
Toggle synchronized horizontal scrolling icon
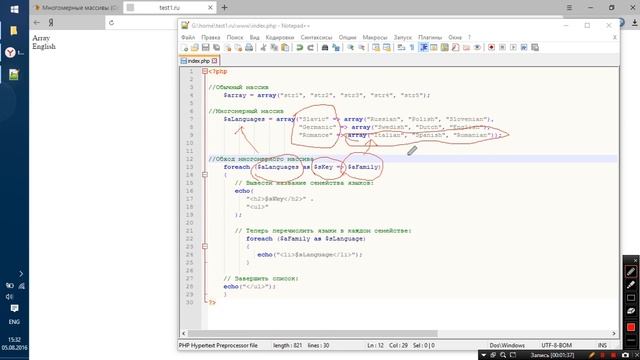tap(387, 48)
